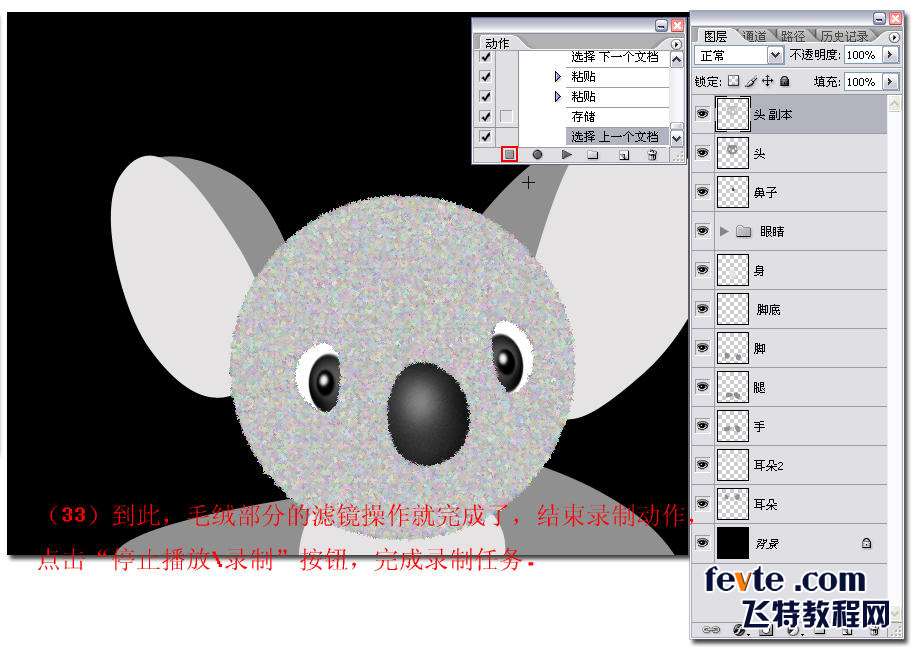916x652 pixels.
Task: Click the link layers chain icon
Action: pyautogui.click(x=710, y=630)
